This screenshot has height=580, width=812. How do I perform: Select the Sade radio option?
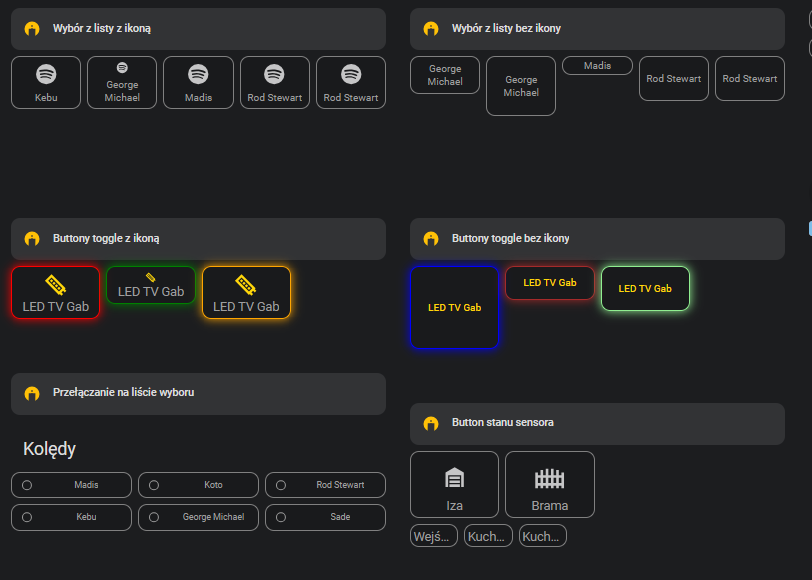pos(281,517)
